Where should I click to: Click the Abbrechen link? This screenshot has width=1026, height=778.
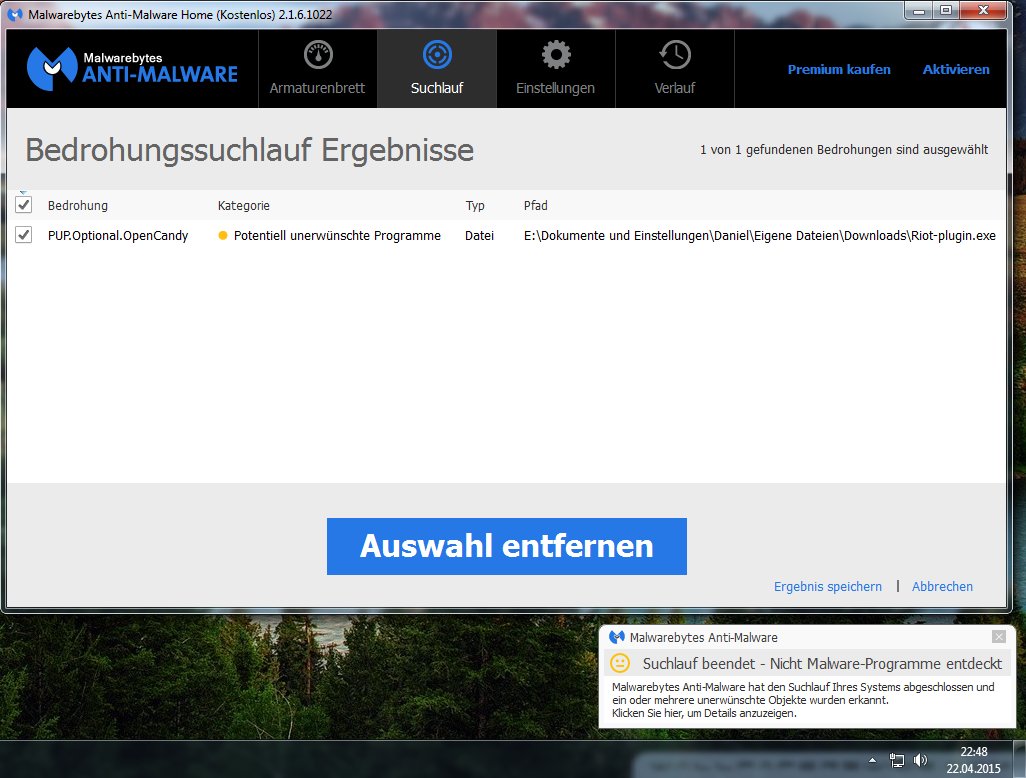(942, 586)
